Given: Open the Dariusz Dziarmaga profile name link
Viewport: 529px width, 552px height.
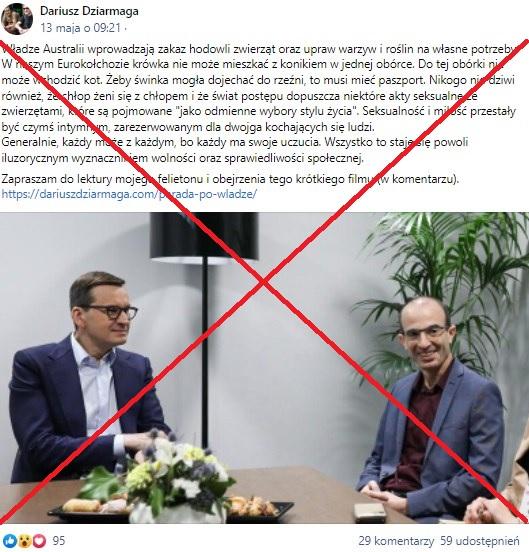Looking at the screenshot, I should pyautogui.click(x=89, y=11).
